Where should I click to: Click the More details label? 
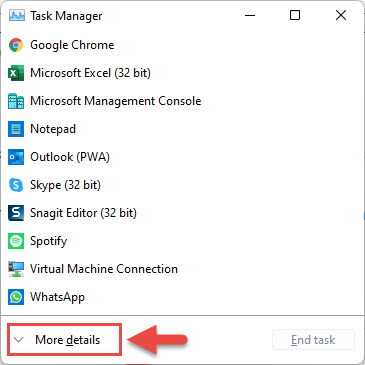tap(68, 340)
